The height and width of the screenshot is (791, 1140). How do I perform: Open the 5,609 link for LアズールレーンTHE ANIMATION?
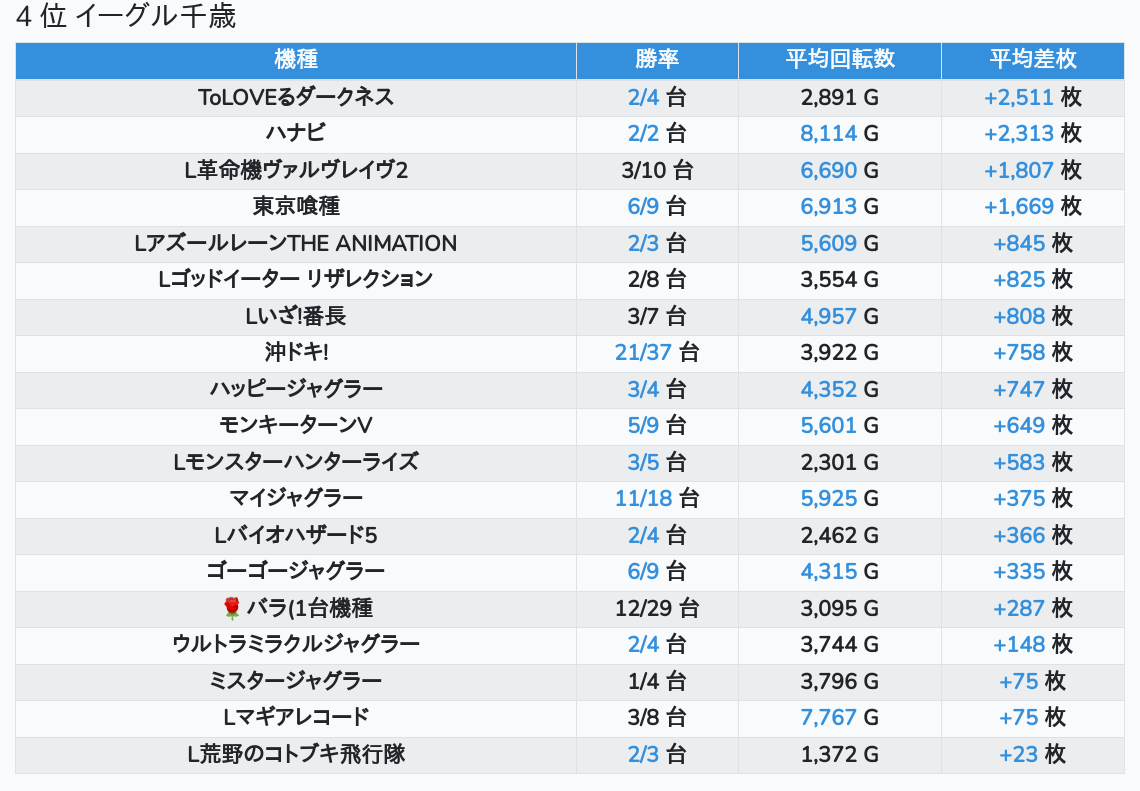pos(828,243)
